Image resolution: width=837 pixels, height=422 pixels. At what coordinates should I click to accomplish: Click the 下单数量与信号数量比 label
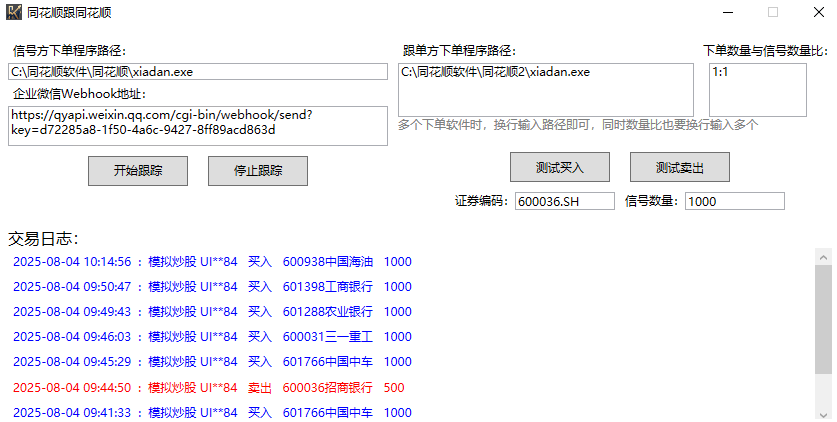[765, 51]
